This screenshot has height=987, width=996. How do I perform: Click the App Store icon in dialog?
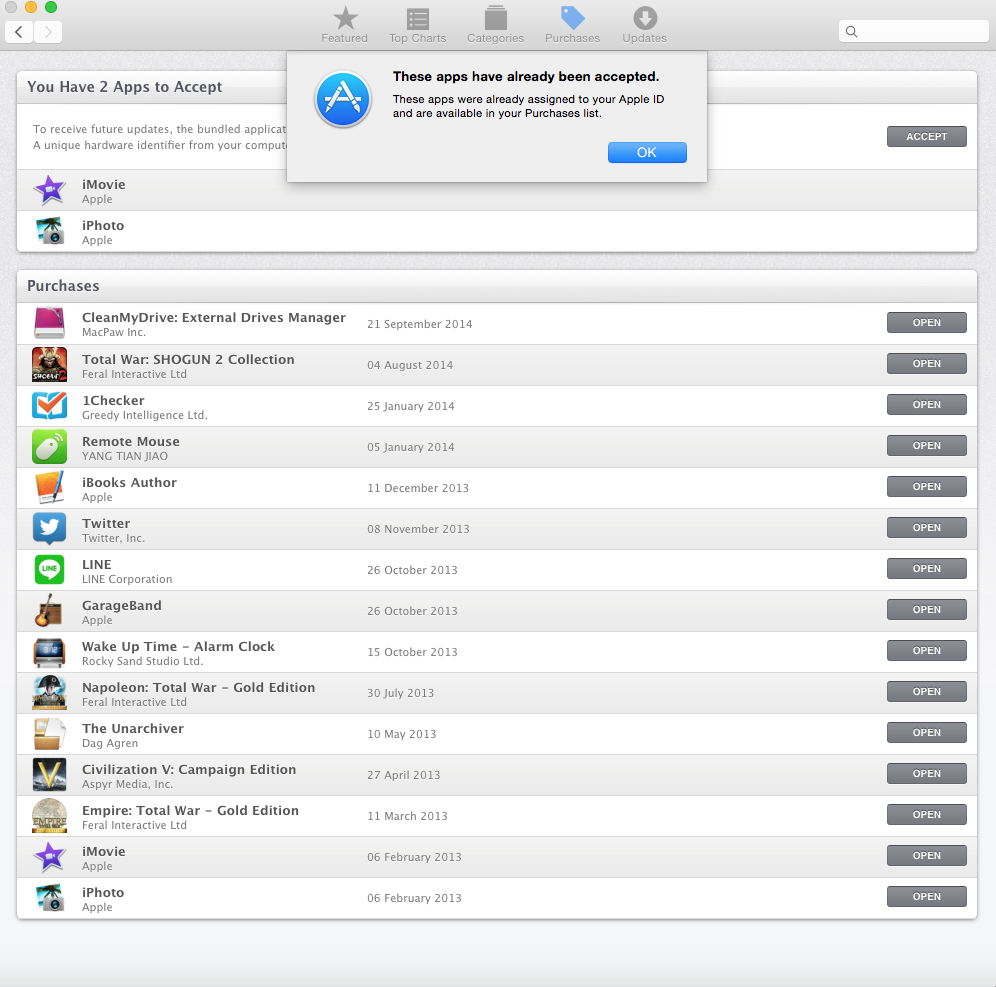[x=343, y=99]
